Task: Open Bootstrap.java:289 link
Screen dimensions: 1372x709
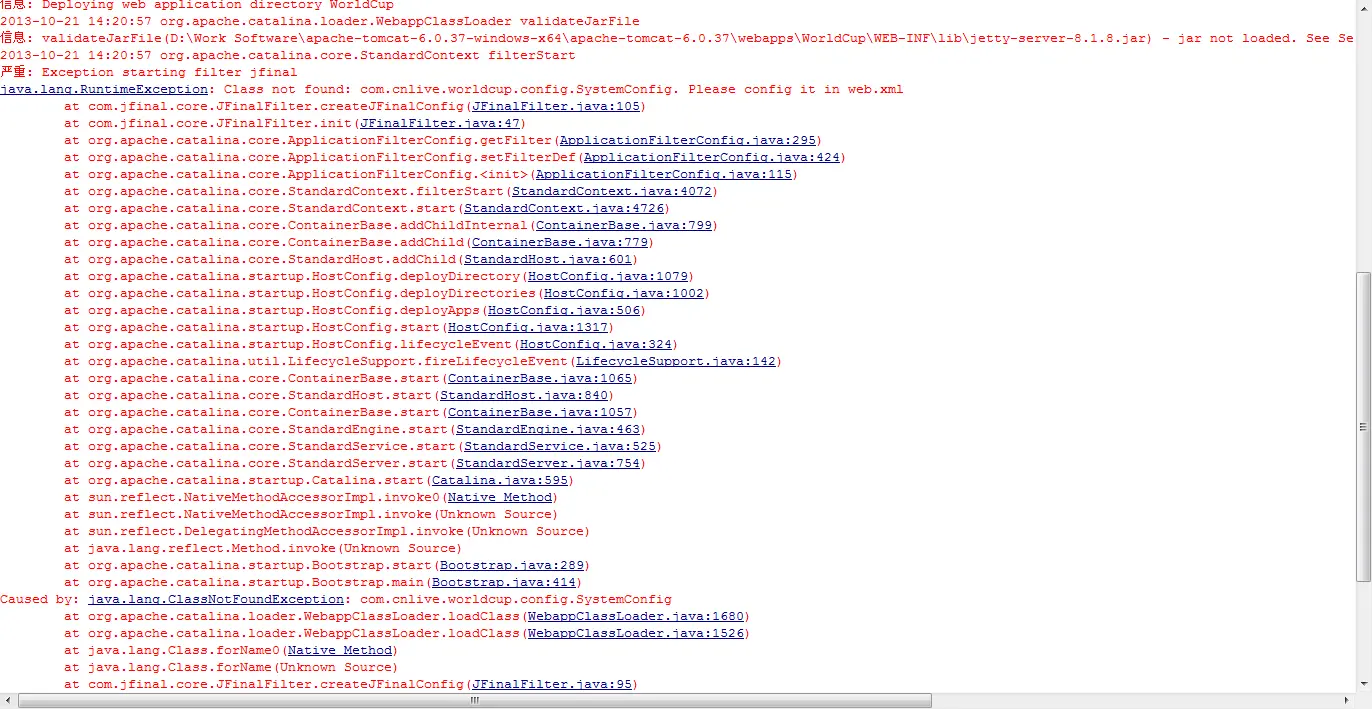Action: (512, 565)
